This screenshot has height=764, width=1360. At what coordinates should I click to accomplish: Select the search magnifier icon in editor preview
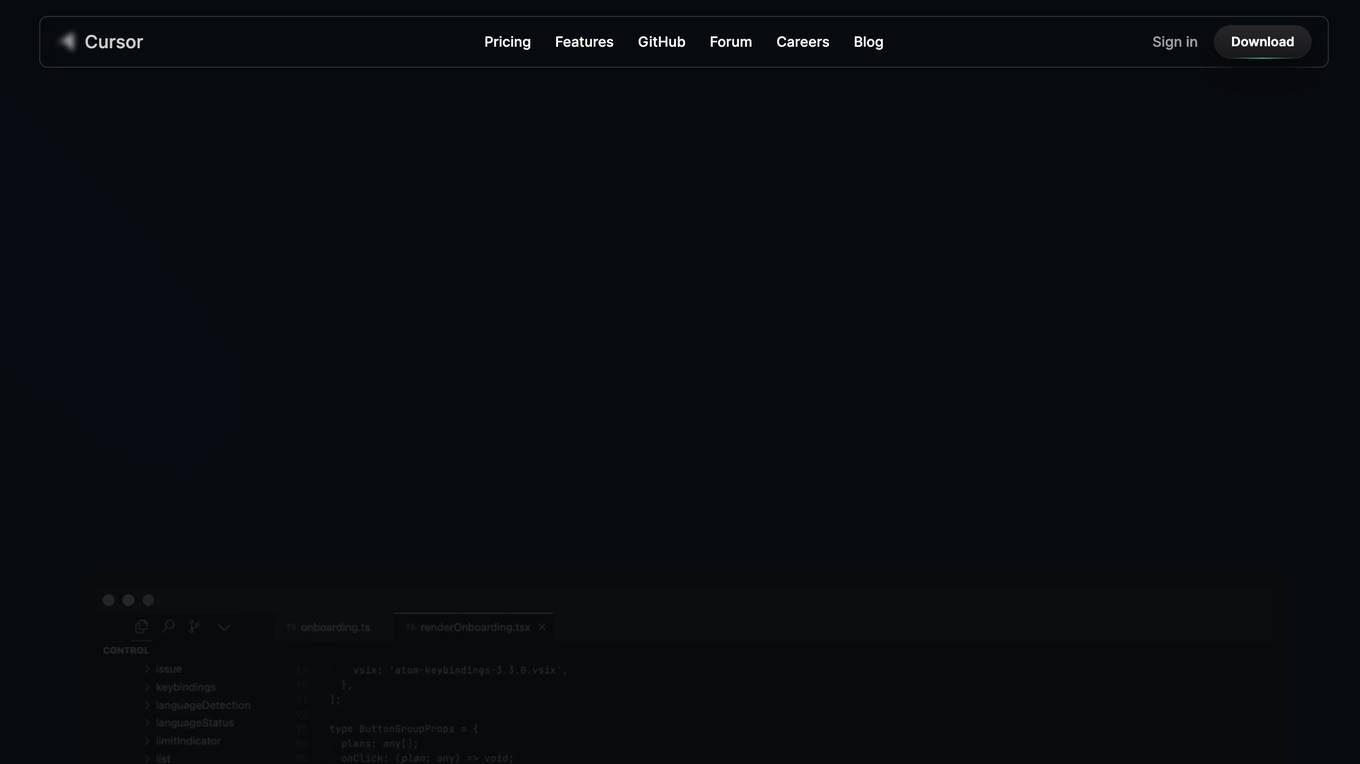(168, 627)
